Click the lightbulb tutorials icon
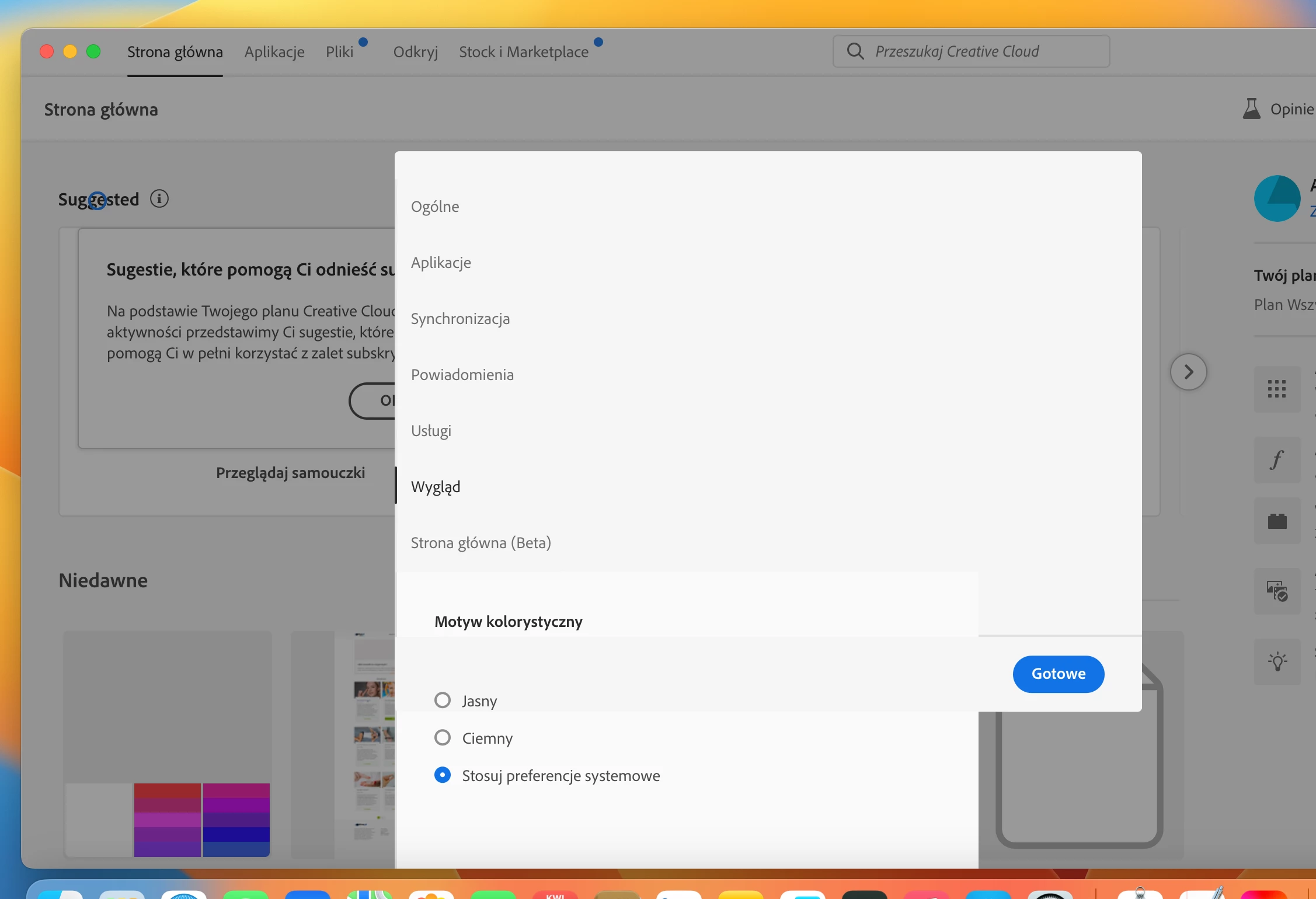This screenshot has height=899, width=1316. point(1277,661)
